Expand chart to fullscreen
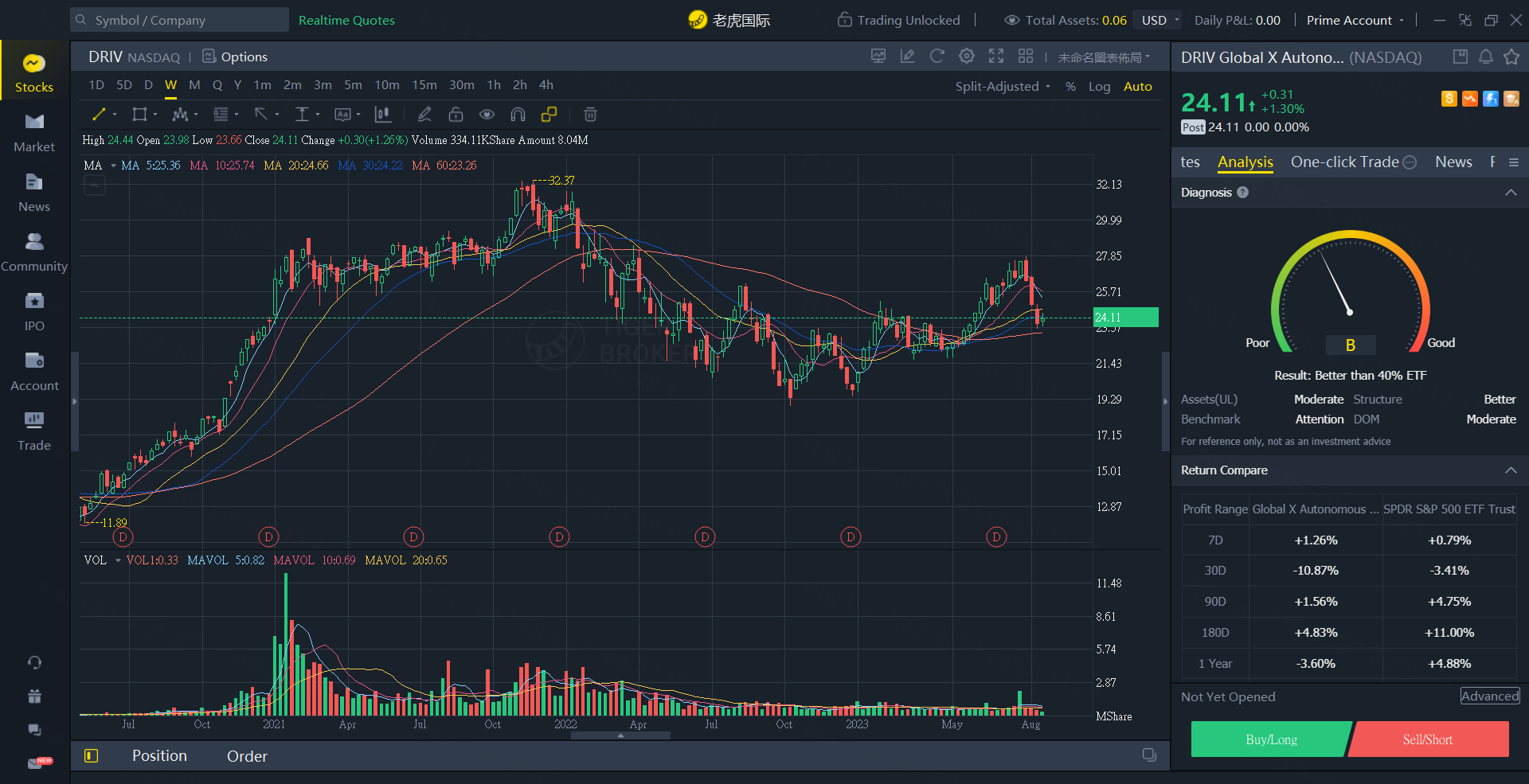This screenshot has width=1529, height=784. pos(995,56)
